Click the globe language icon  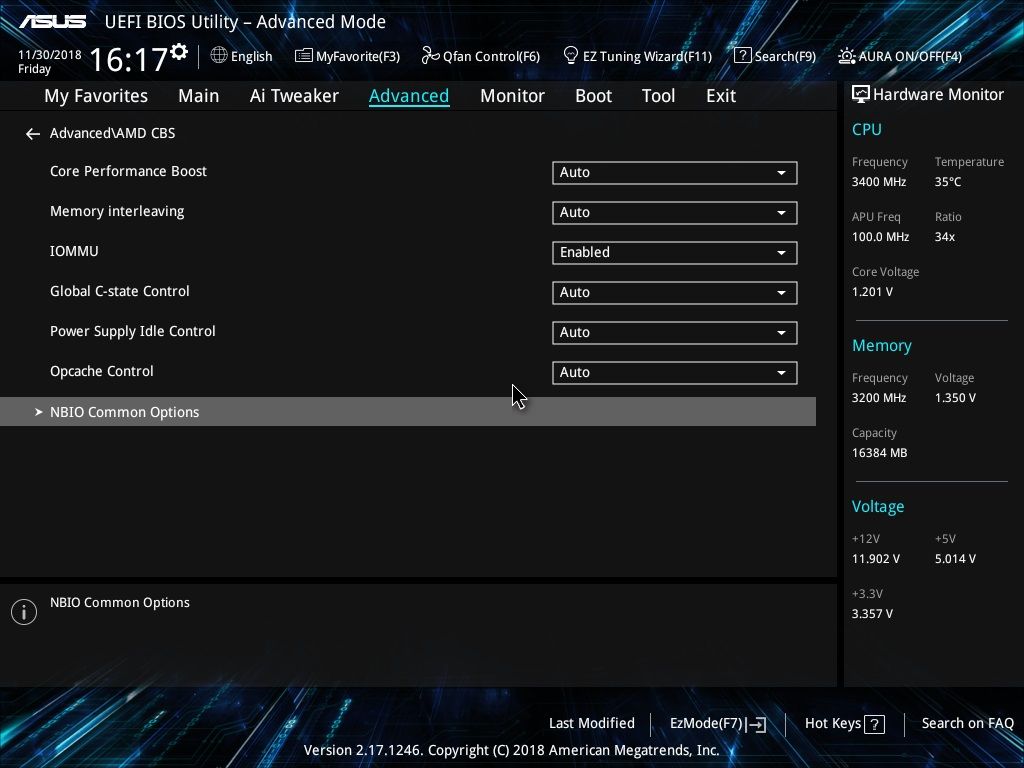click(x=219, y=56)
